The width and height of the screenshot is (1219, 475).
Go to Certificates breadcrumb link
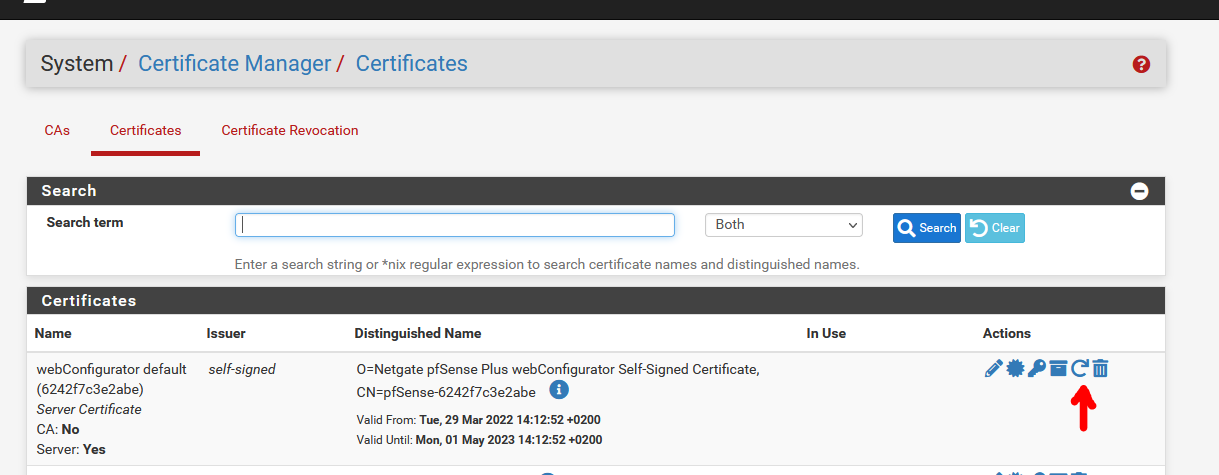point(411,63)
